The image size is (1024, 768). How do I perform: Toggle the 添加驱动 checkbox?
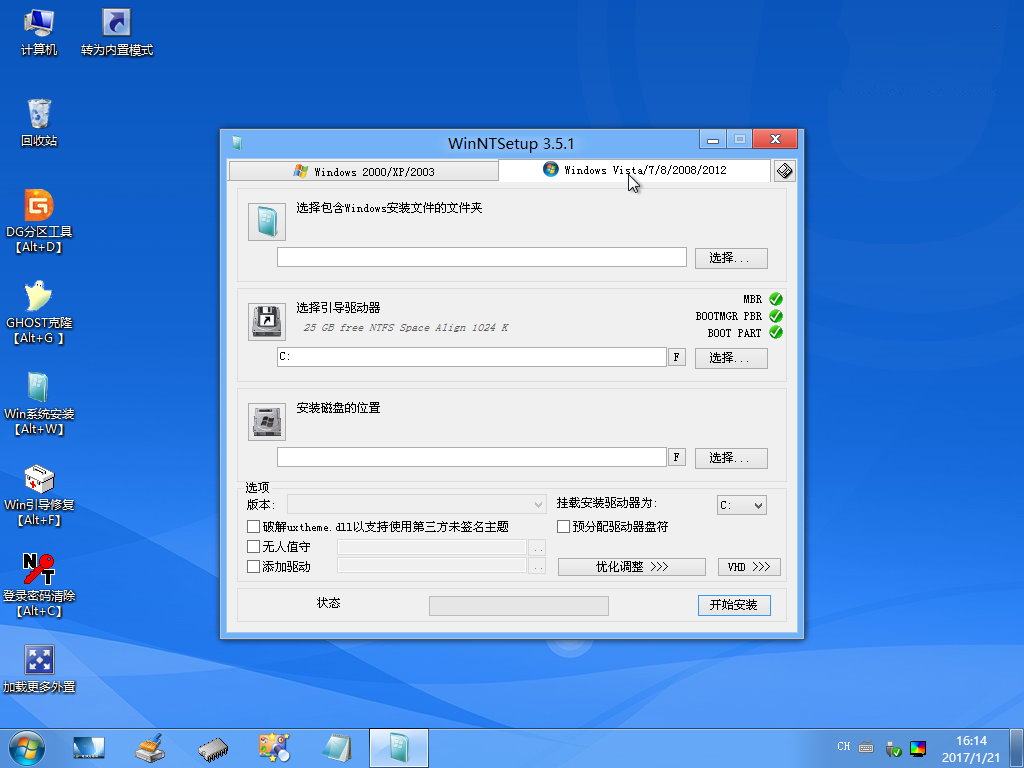click(x=253, y=567)
